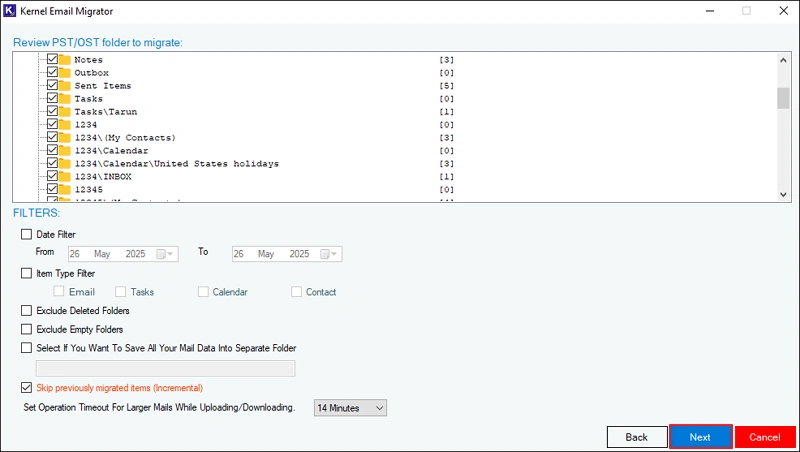Viewport: 800px width, 452px height.
Task: Click the Outbox folder icon
Action: click(x=64, y=72)
